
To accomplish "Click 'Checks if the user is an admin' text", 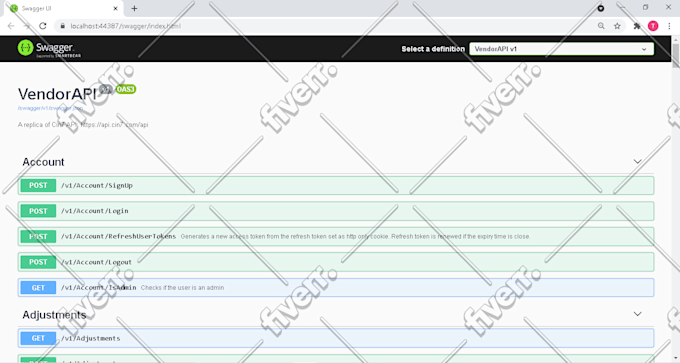I will click(183, 288).
